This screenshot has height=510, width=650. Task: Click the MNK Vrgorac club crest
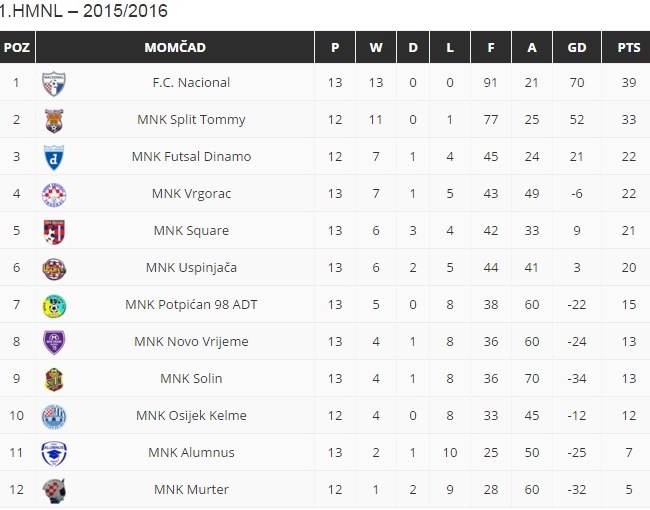coord(53,194)
